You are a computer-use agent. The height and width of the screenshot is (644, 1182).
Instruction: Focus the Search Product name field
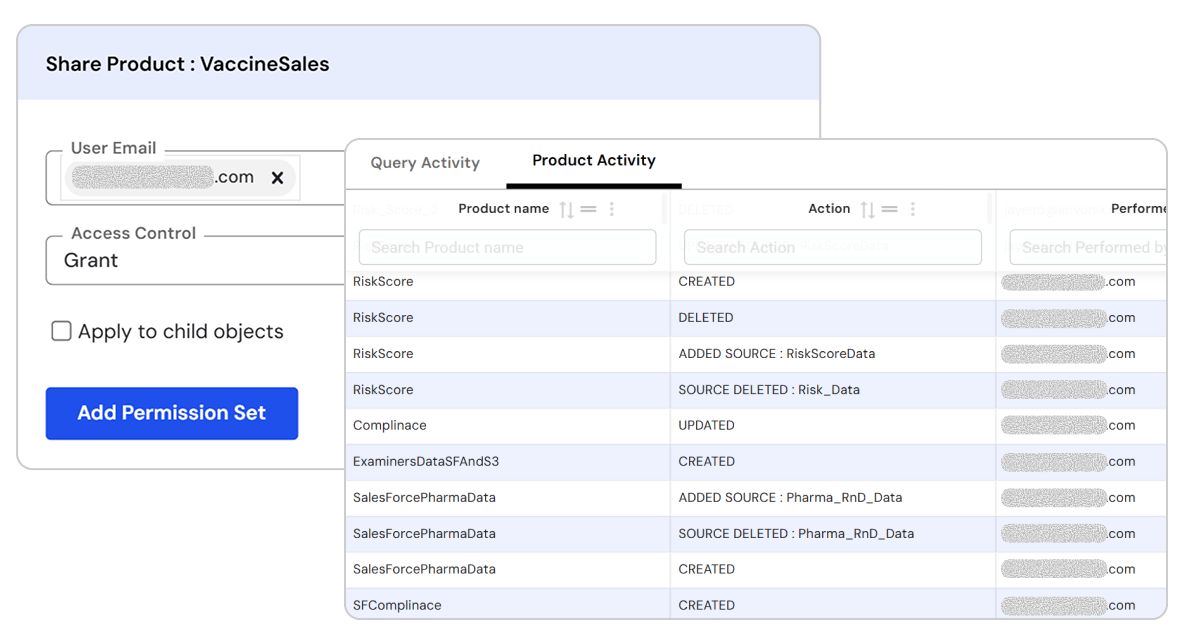point(507,247)
